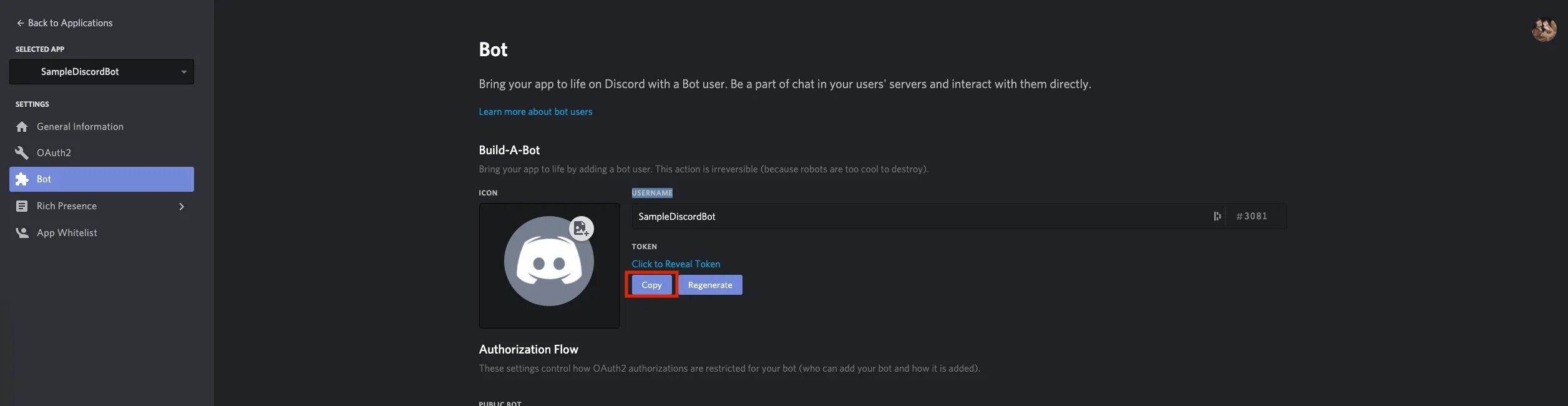Click the small icon inside the username field
Image resolution: width=1568 pixels, height=406 pixels.
[1217, 216]
